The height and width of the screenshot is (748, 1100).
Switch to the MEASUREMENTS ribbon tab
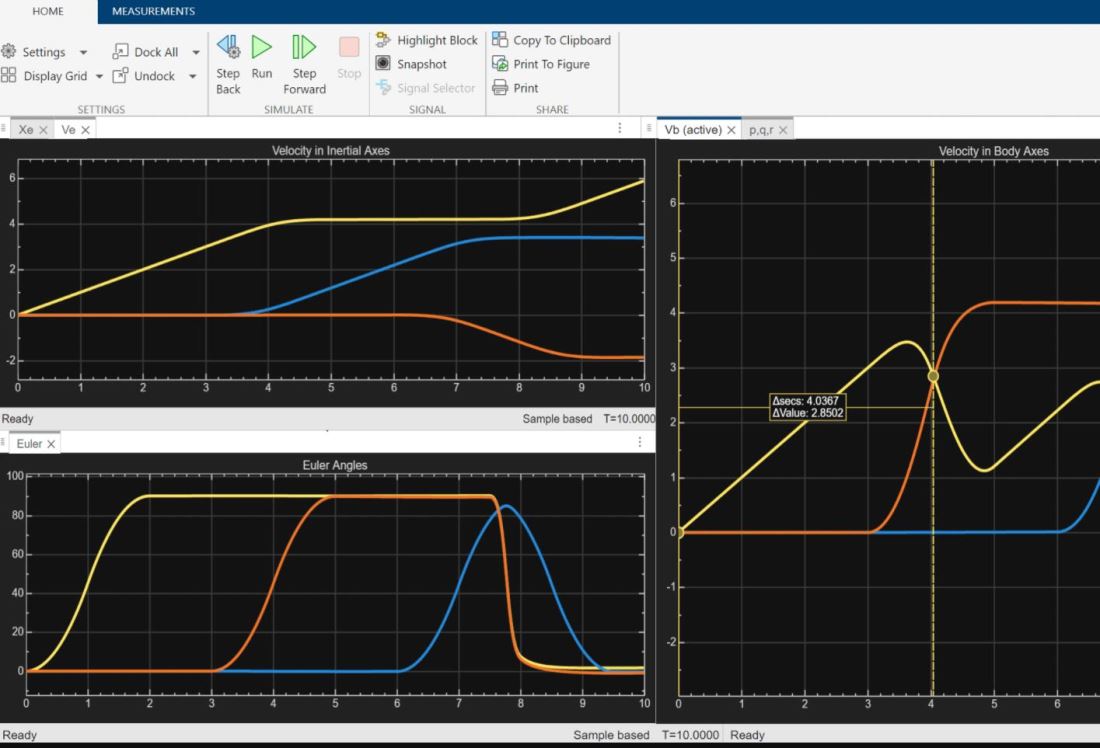[153, 11]
